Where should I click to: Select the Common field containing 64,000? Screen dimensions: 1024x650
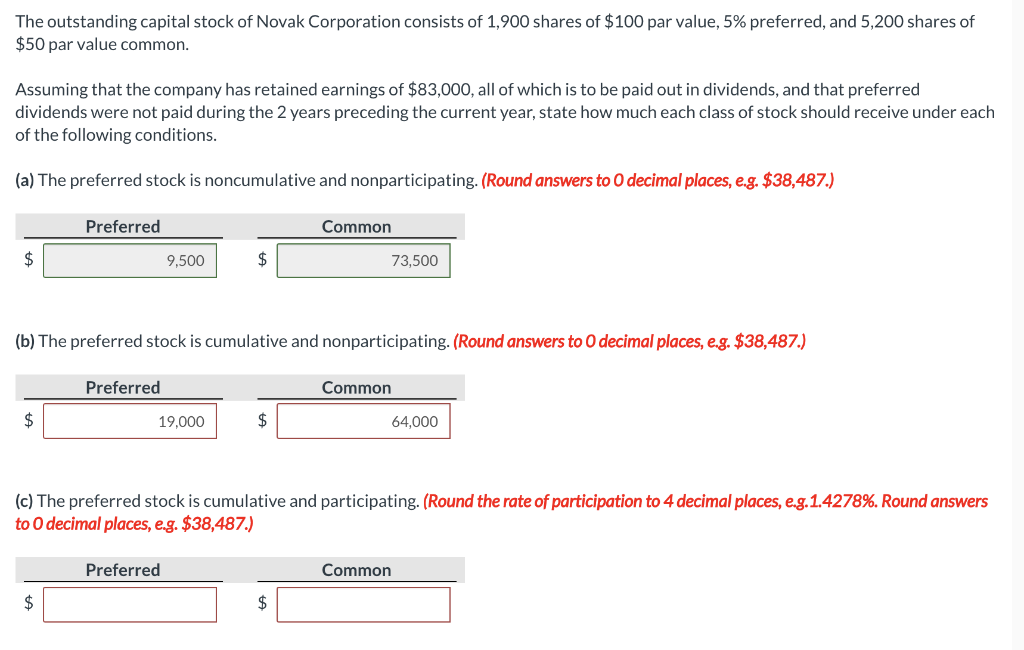click(363, 421)
